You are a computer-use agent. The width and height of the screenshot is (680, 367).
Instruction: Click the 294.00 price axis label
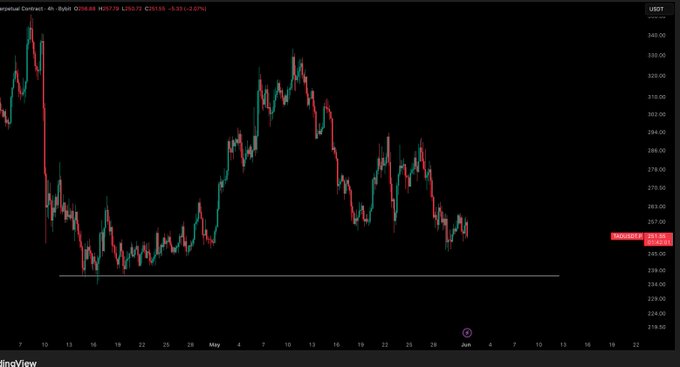(657, 132)
